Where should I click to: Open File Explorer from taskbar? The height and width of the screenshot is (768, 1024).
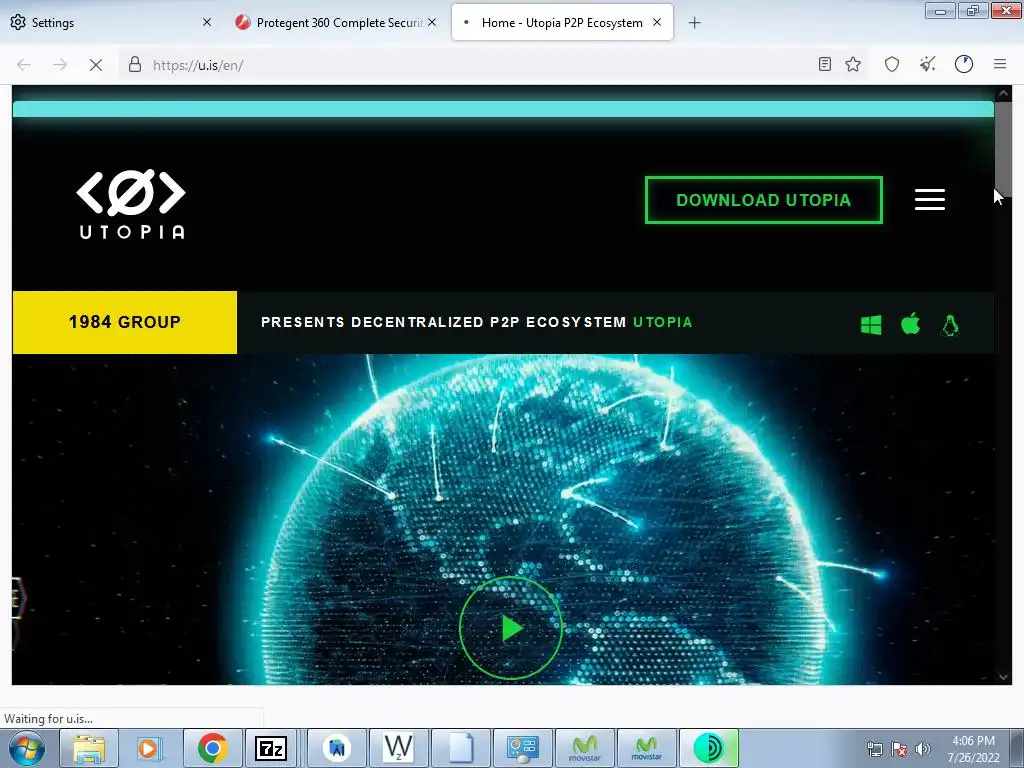(88, 748)
